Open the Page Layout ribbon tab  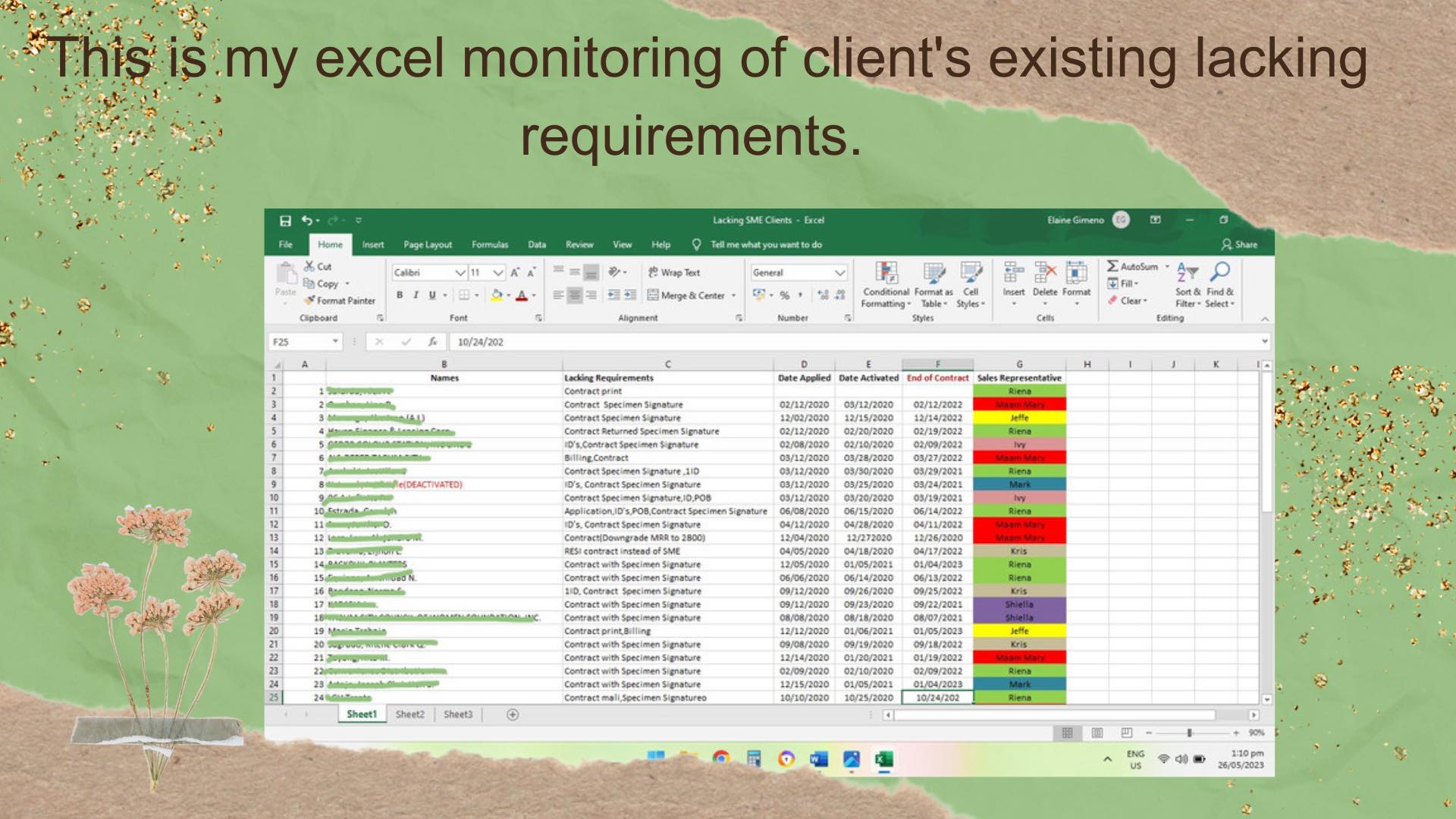pyautogui.click(x=427, y=244)
